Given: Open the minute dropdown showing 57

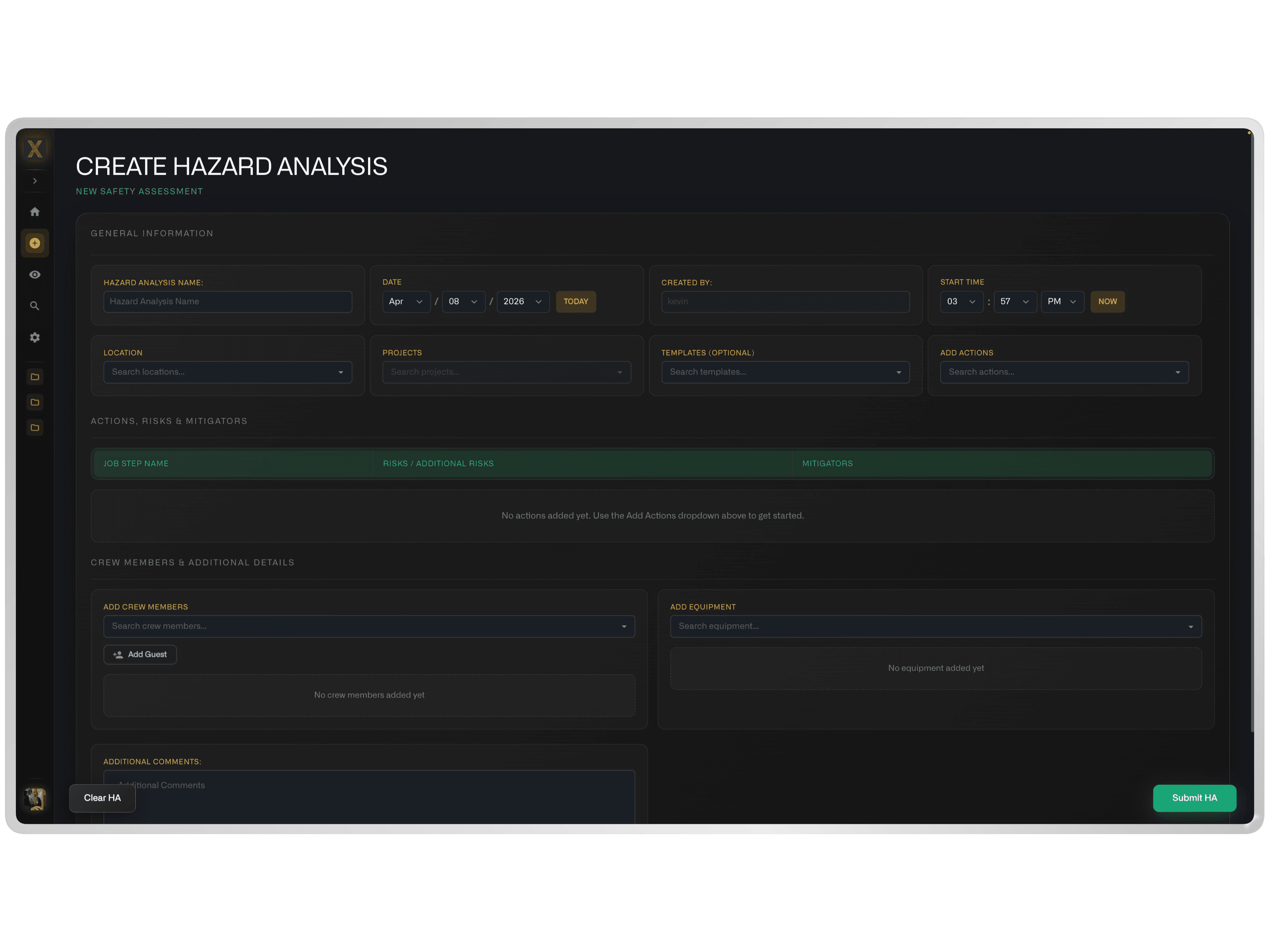Looking at the screenshot, I should (x=1016, y=302).
